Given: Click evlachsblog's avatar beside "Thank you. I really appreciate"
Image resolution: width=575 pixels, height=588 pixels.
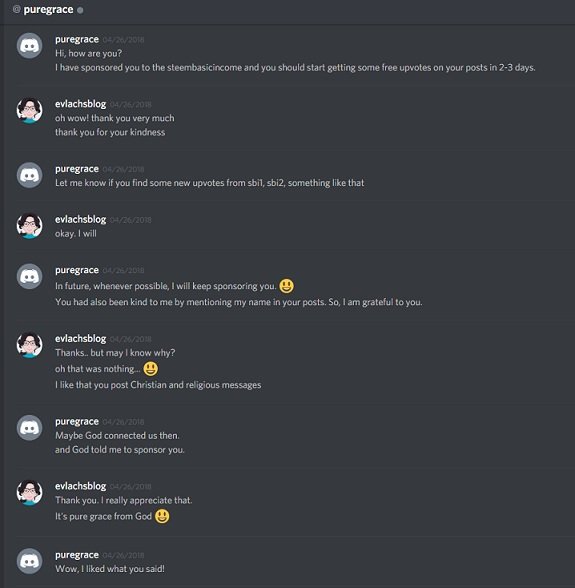Looking at the screenshot, I should 29,492.
